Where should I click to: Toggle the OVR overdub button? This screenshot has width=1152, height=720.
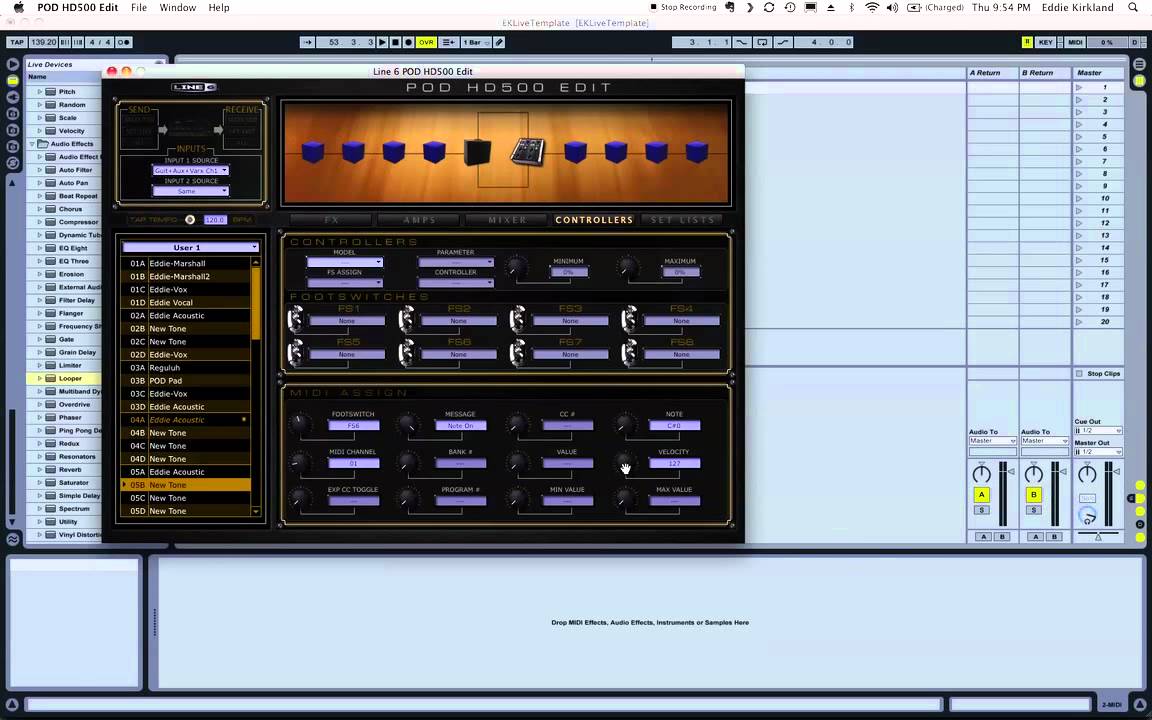(x=426, y=43)
